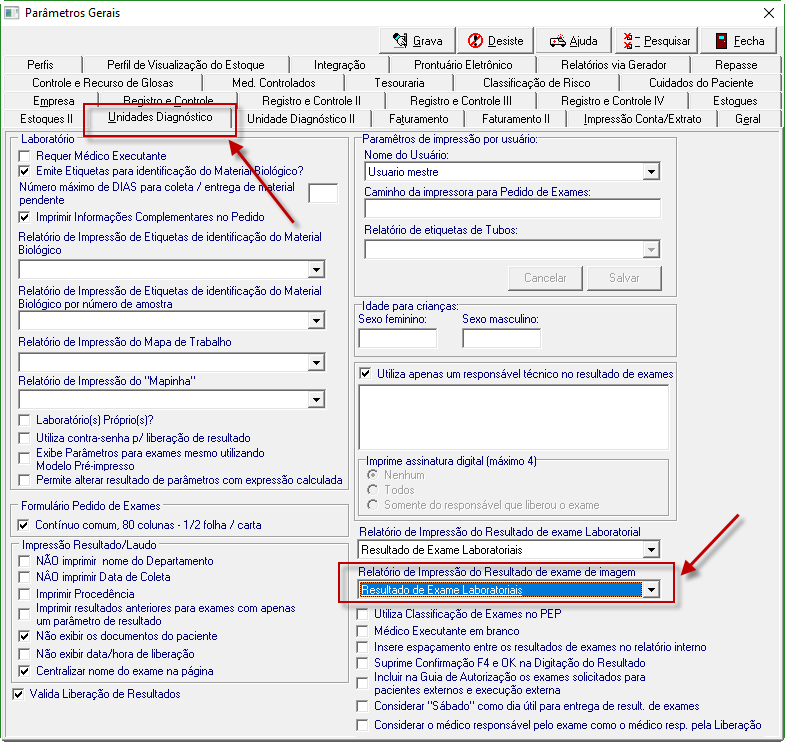Open Etiquetas por número de amostra dropdown
785x742 pixels.
(x=316, y=320)
